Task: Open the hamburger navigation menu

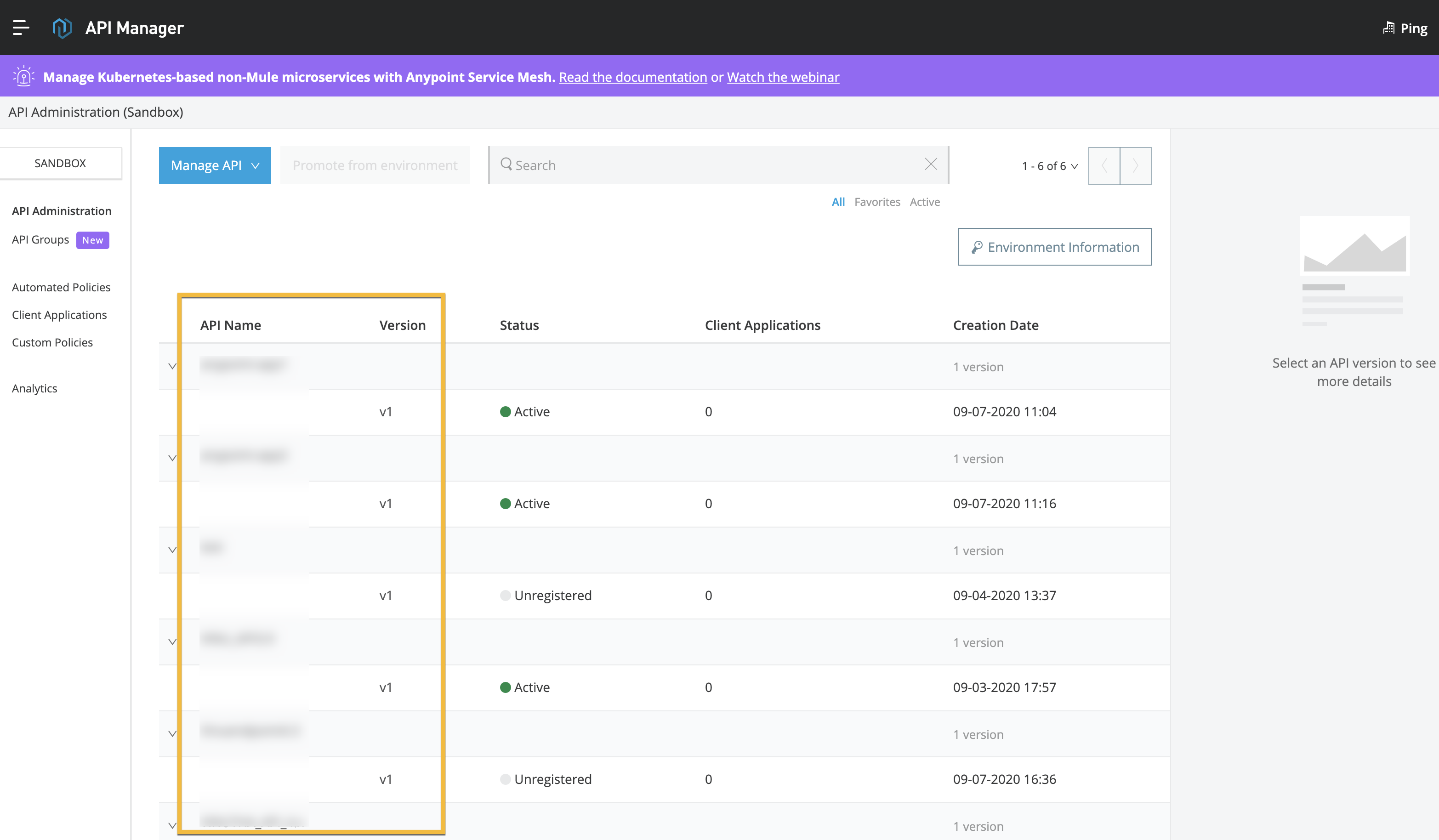Action: tap(21, 28)
